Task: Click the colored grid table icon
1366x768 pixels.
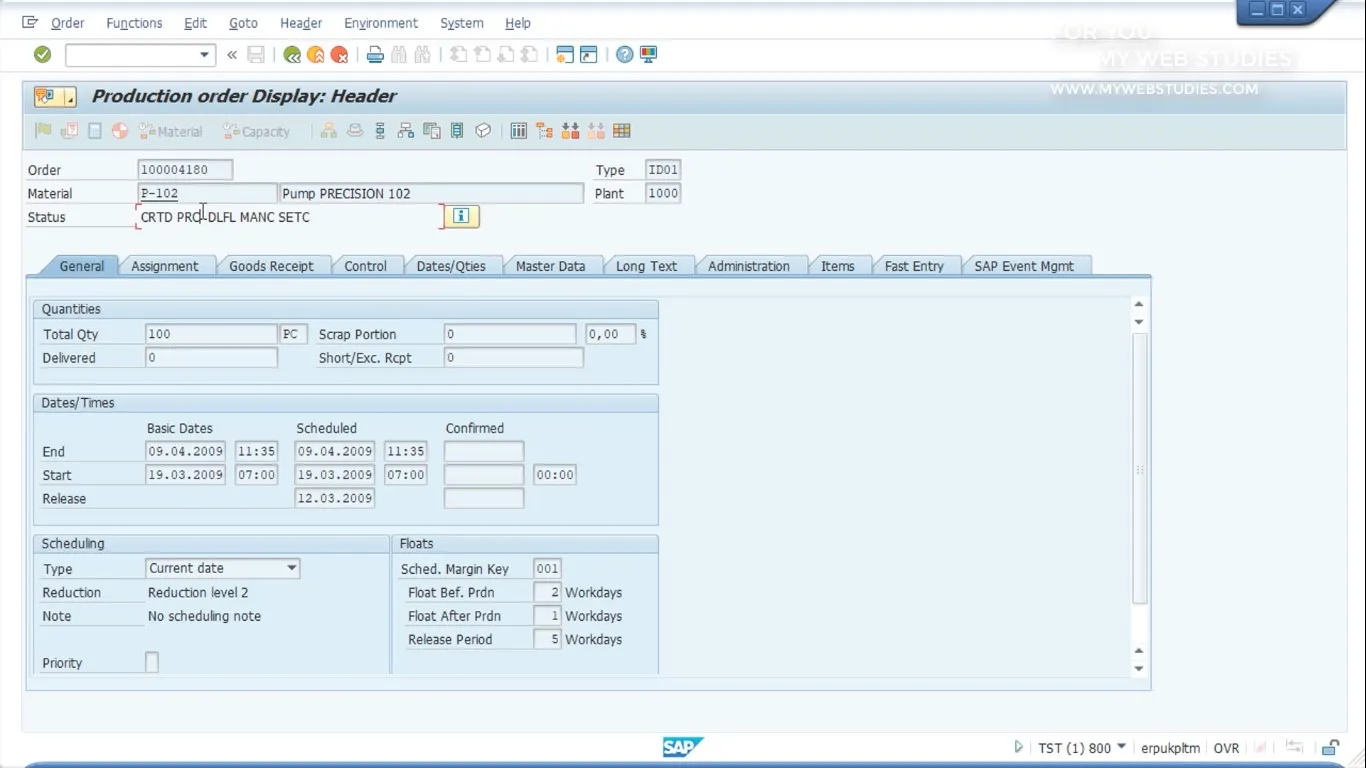Action: click(622, 131)
